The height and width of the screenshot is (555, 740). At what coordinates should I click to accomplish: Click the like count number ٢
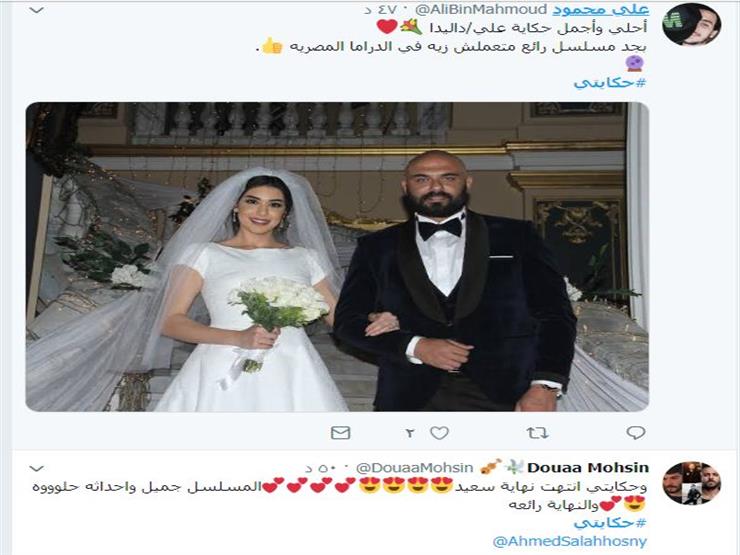pyautogui.click(x=410, y=433)
